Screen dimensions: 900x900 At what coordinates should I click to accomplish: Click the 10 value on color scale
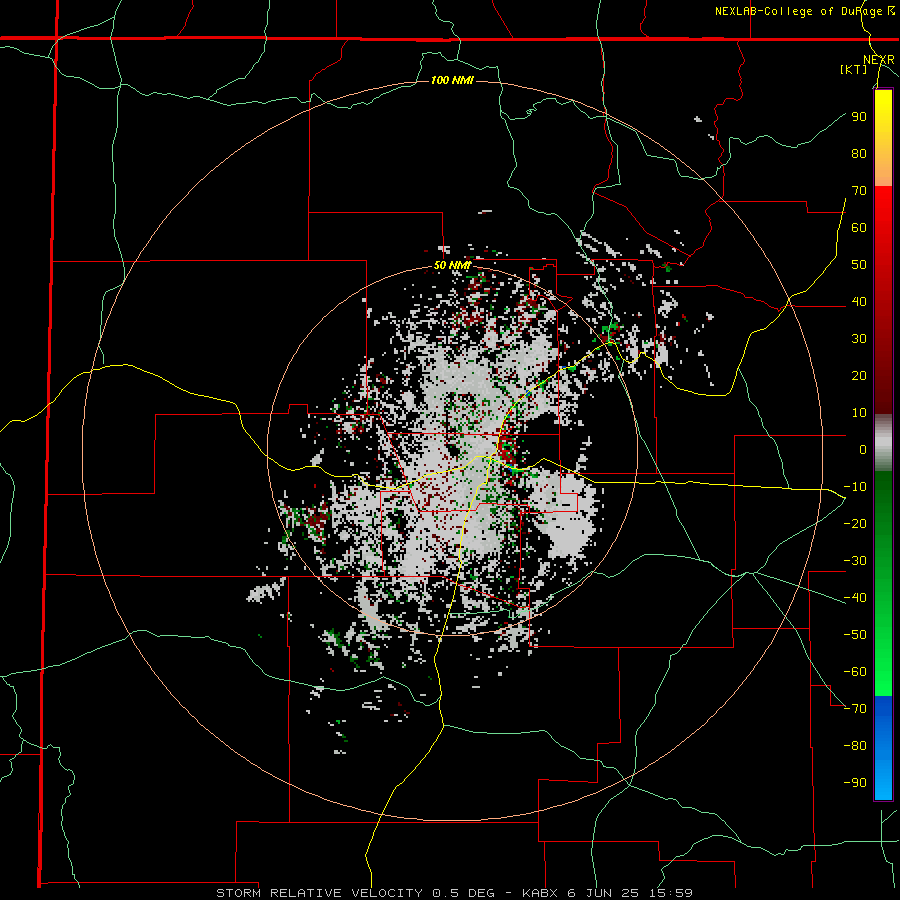click(x=859, y=413)
